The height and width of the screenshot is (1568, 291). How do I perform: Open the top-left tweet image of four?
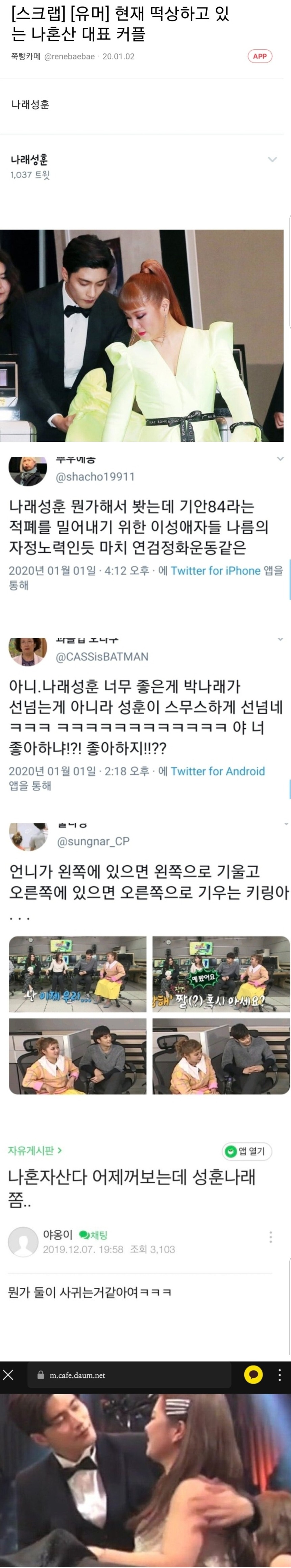point(77,974)
